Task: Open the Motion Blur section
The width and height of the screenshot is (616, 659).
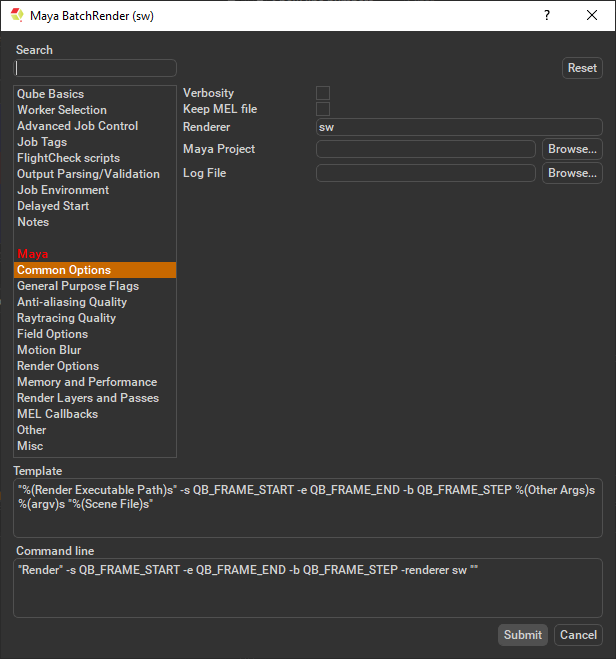Action: click(49, 350)
